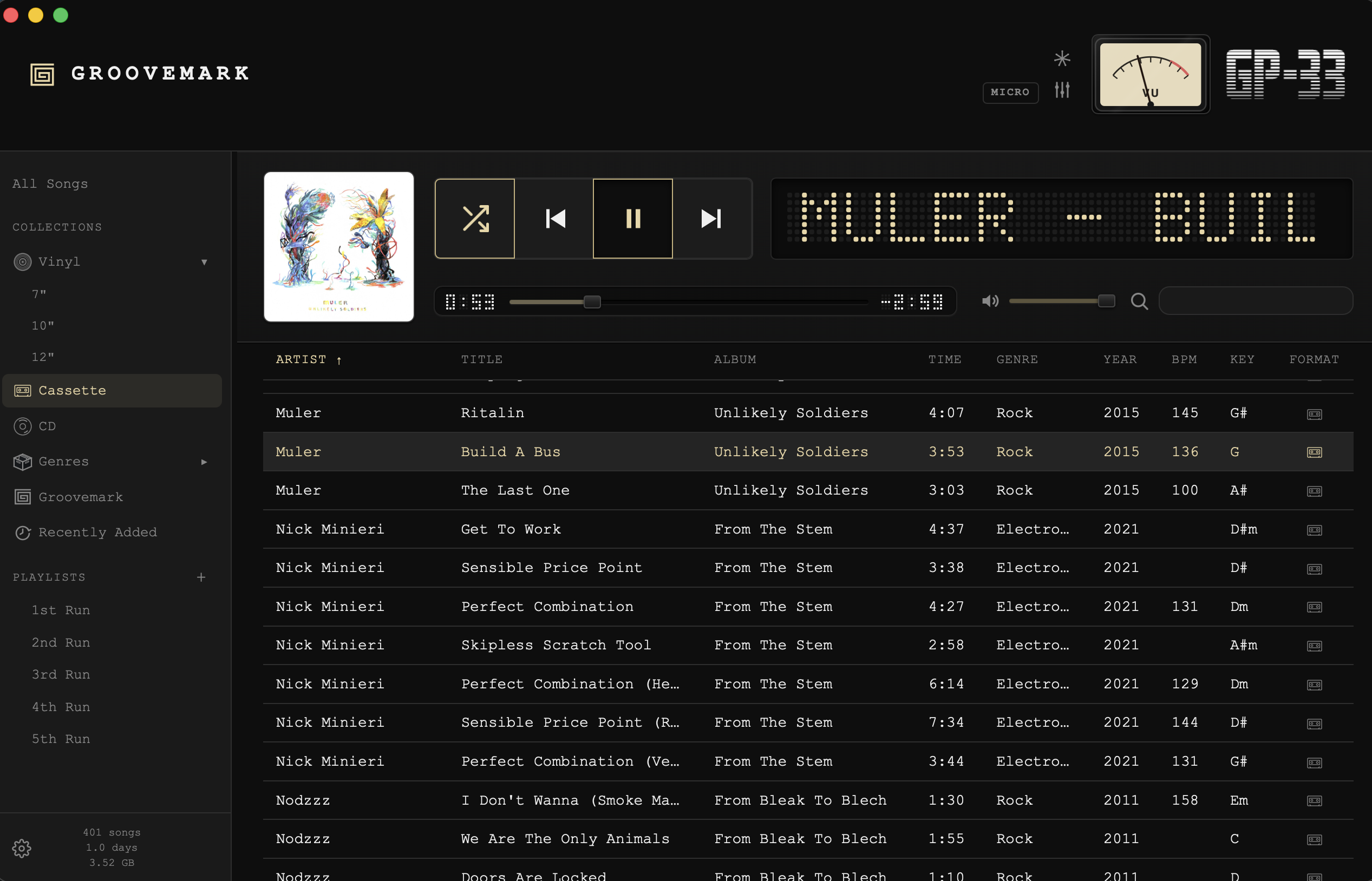Sort by FORMAT column header
This screenshot has width=1372, height=881.
click(1314, 360)
